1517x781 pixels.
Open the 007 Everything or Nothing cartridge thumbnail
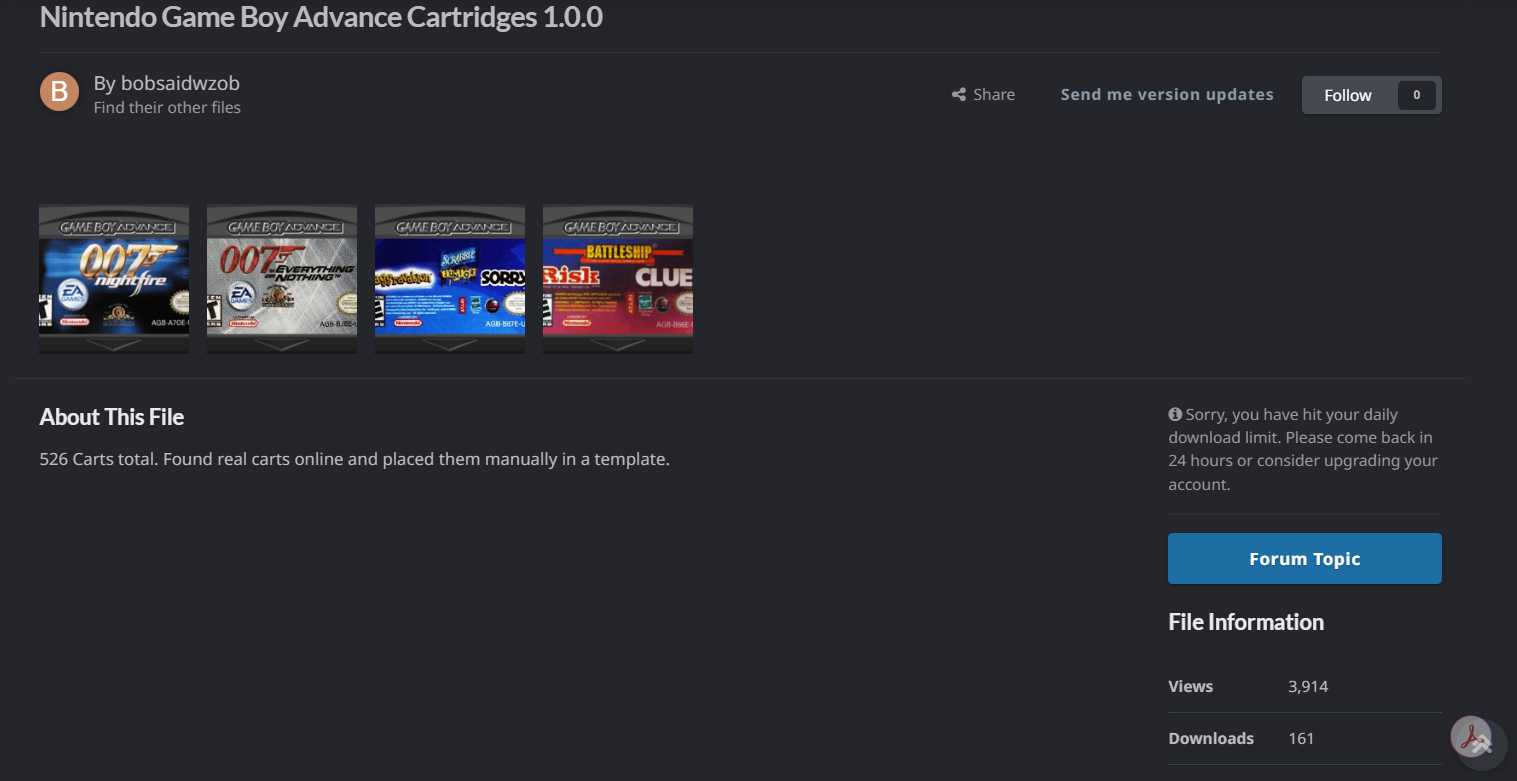pyautogui.click(x=282, y=278)
